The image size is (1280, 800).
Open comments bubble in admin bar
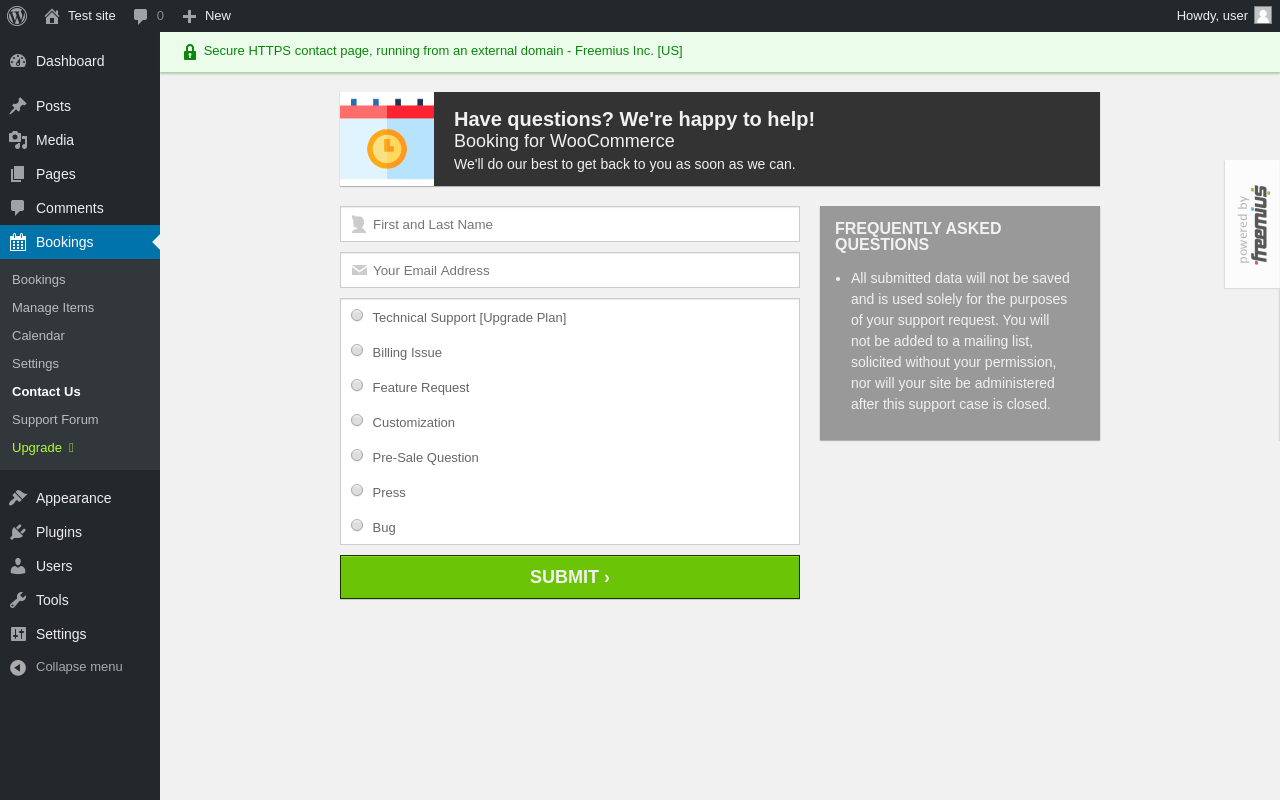141,16
